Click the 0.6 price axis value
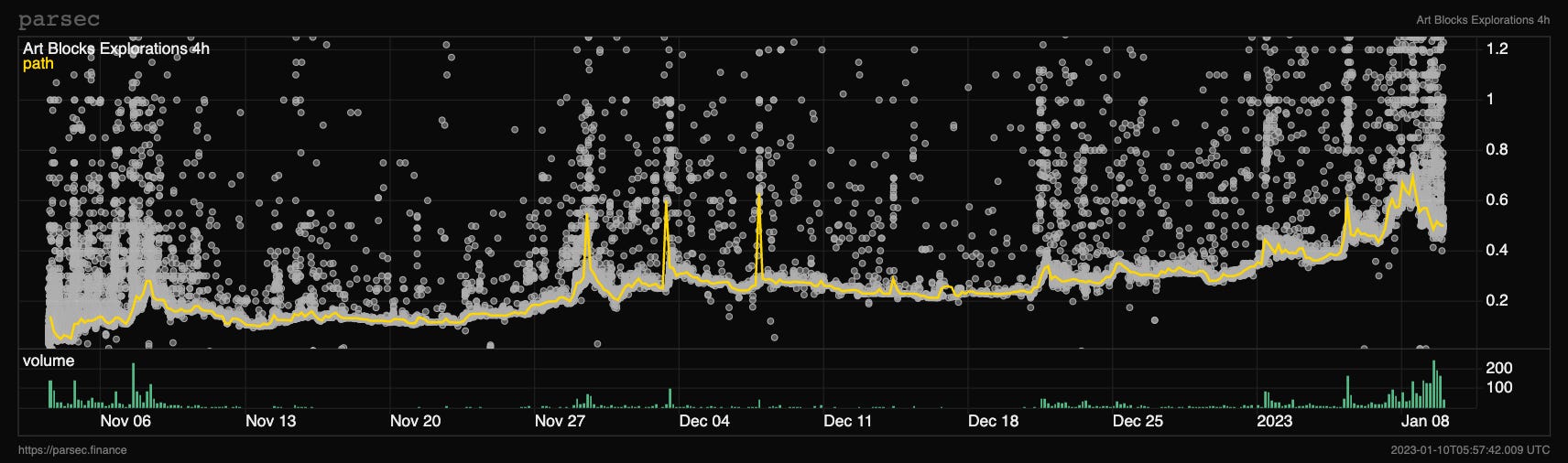 1497,199
